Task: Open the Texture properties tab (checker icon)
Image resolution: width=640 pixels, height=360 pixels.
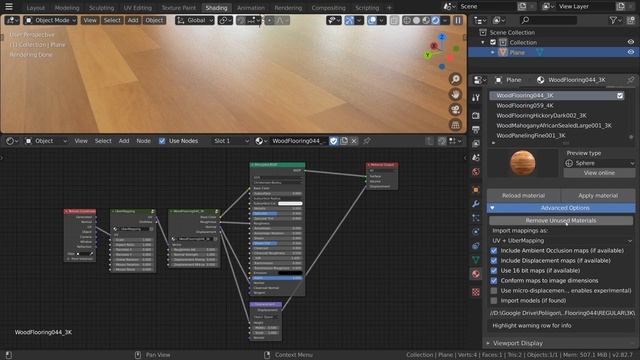Action: coord(476,292)
